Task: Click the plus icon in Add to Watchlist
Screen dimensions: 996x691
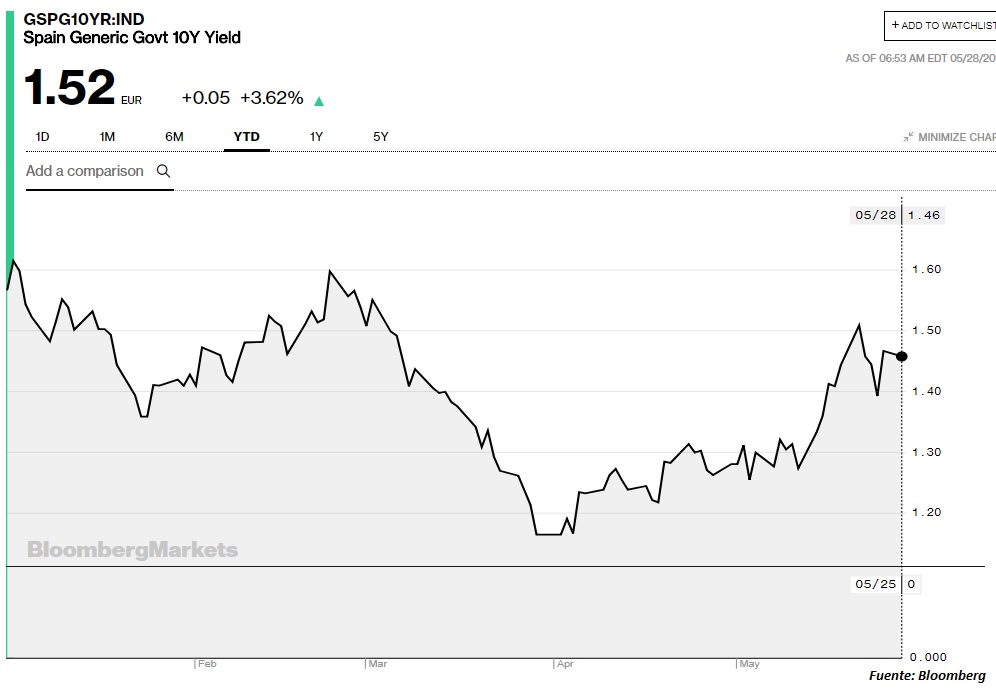Action: 895,25
